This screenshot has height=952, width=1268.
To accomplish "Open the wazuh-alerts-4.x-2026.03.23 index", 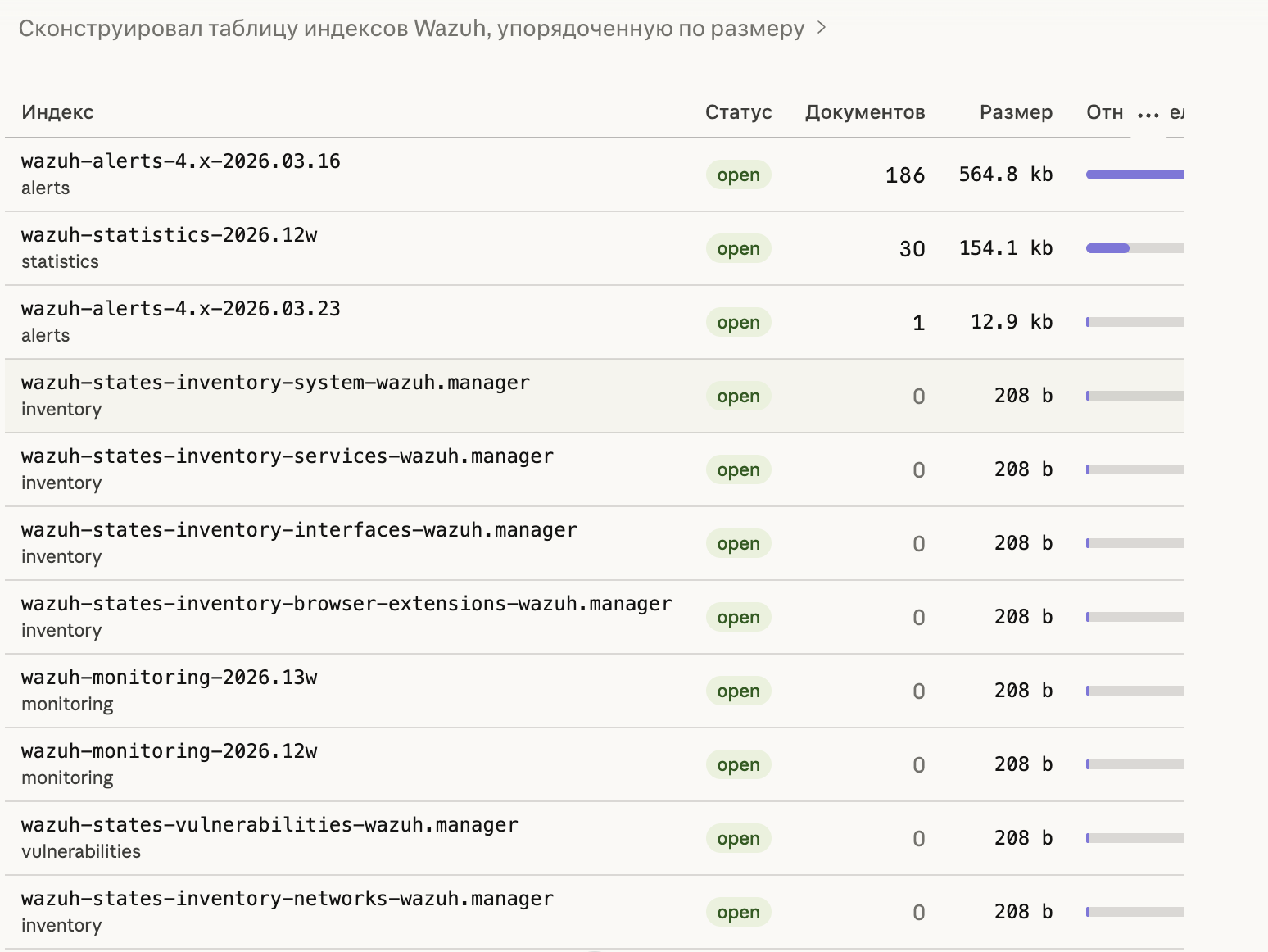I will 180,309.
